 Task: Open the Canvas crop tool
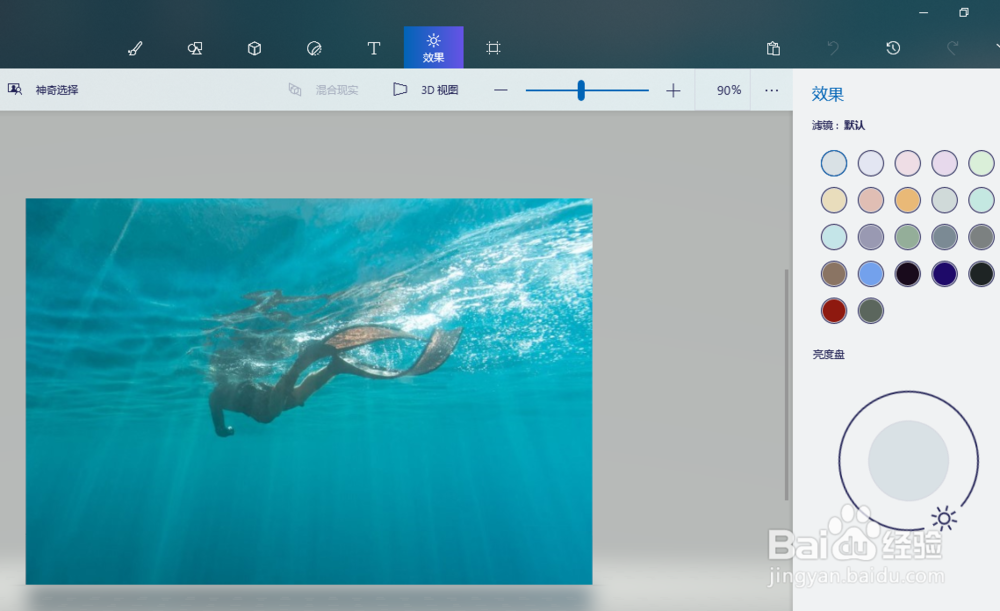[x=493, y=48]
